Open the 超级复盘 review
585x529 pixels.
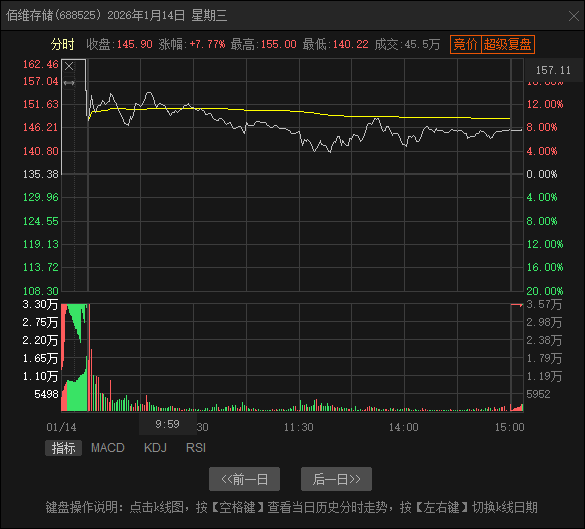pyautogui.click(x=508, y=44)
